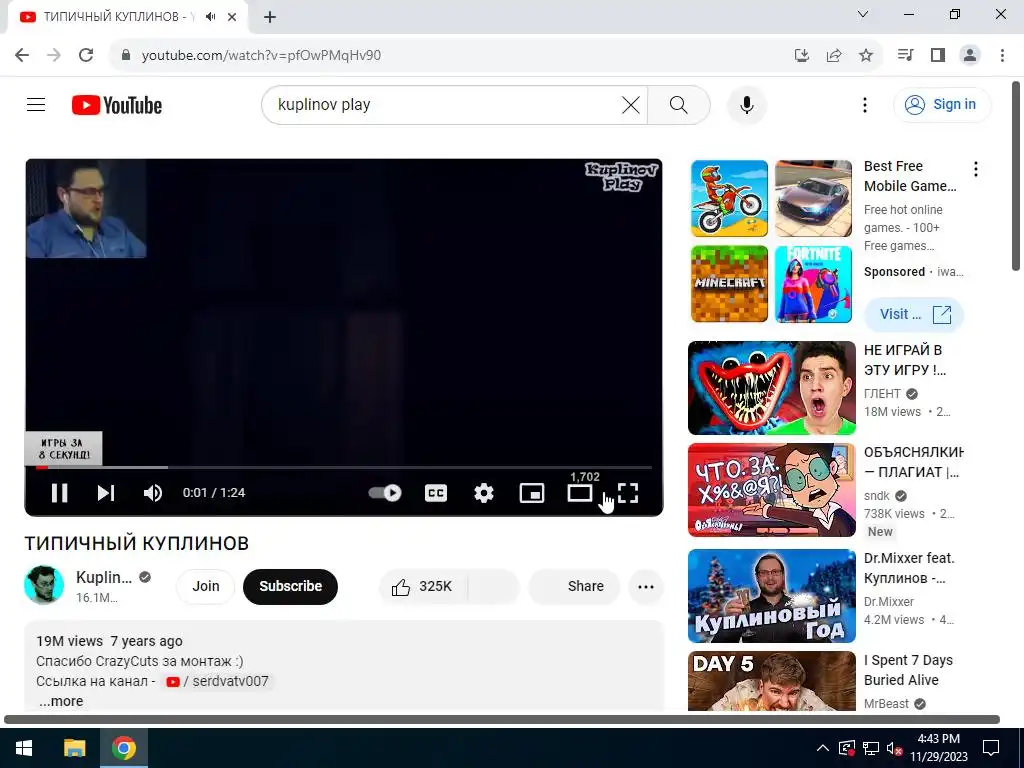Screen dimensions: 1024x768
Task: Enter full screen mode
Action: point(628,493)
